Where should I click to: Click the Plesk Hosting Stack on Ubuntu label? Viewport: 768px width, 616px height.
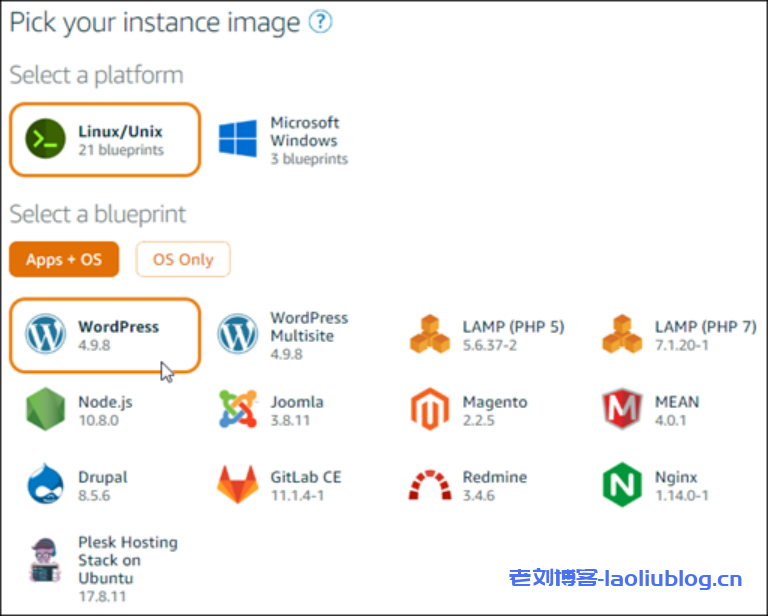click(x=127, y=560)
